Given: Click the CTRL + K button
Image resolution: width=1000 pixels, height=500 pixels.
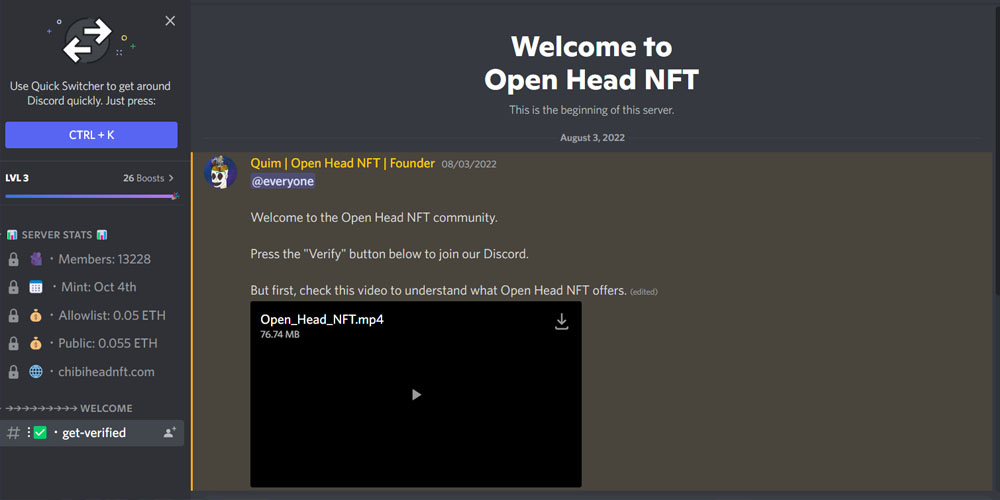Looking at the screenshot, I should point(91,135).
